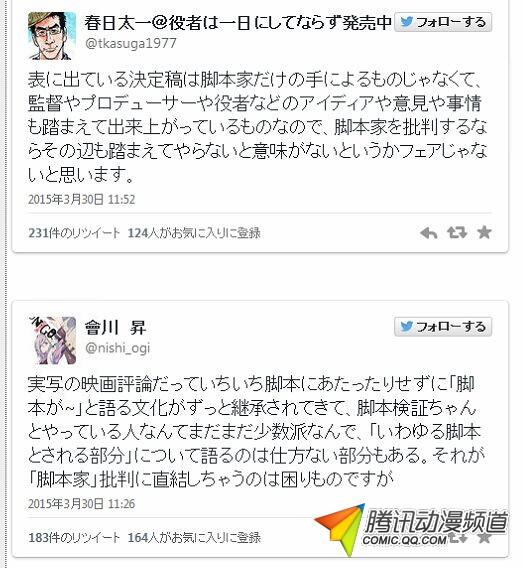This screenshot has width=523, height=568.
Task: Click reply icon on first tweet
Action: coord(428,233)
